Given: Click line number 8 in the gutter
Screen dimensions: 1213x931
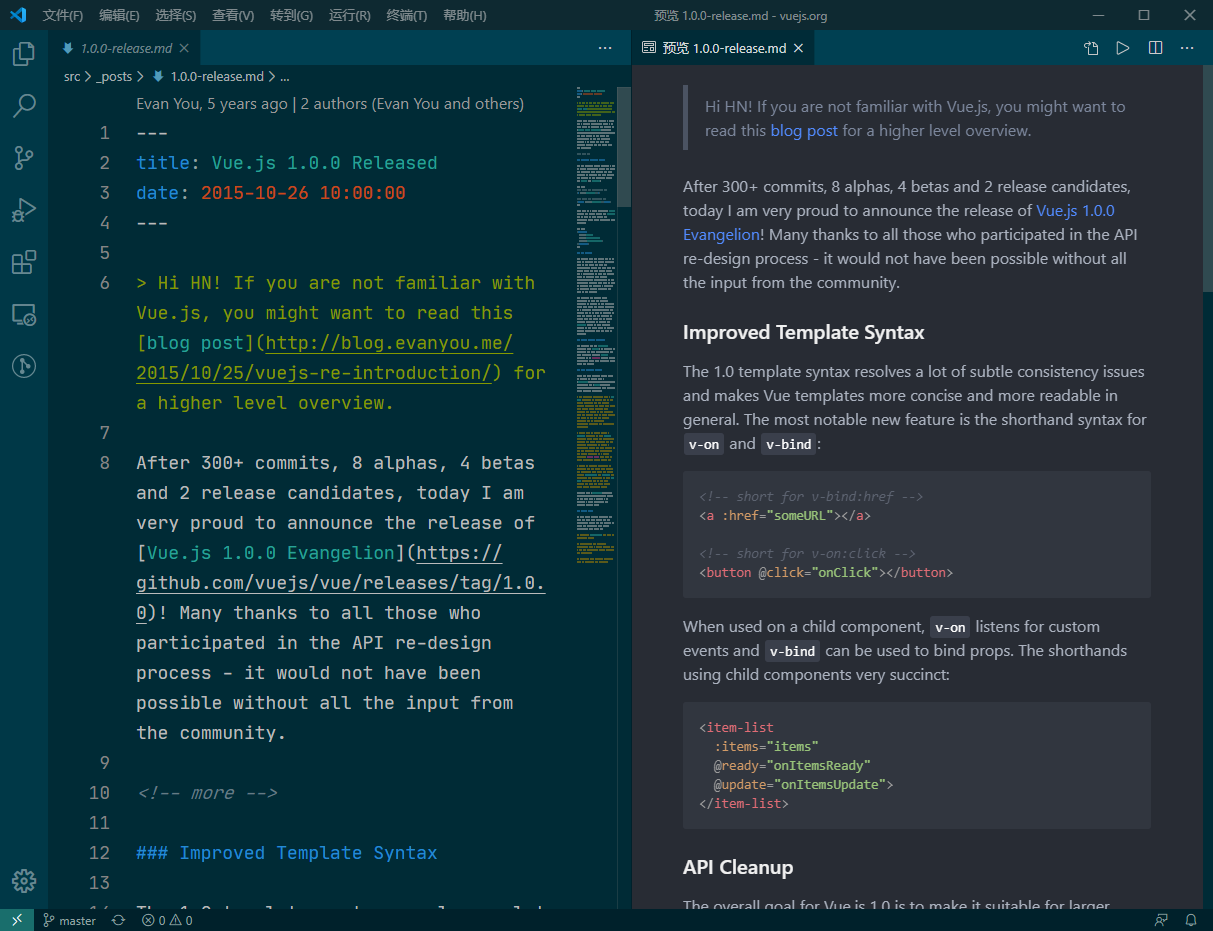Looking at the screenshot, I should point(105,463).
